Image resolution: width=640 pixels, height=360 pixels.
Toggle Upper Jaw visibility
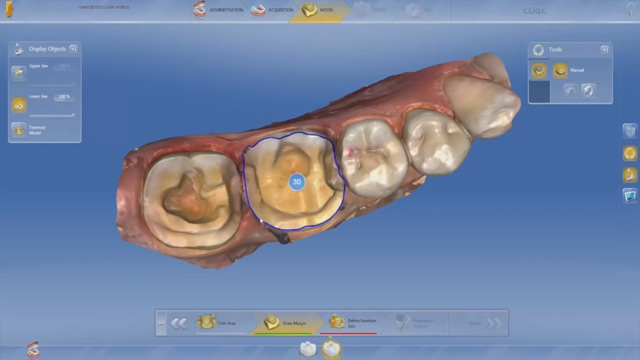pos(19,73)
